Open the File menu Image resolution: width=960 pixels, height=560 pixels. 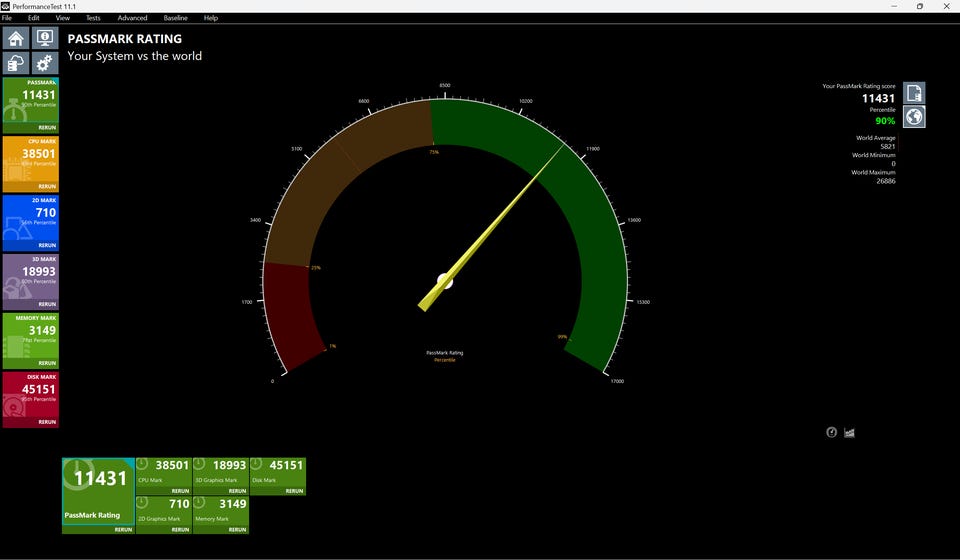tap(7, 18)
